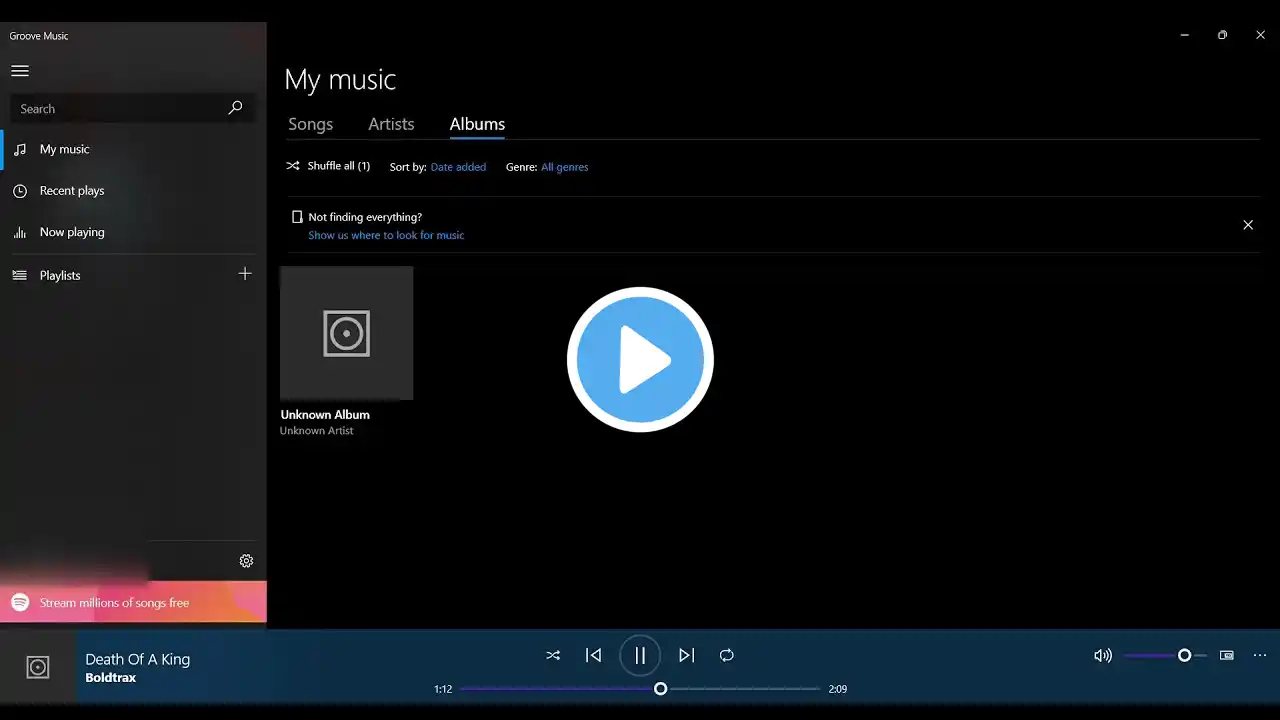
Task: Toggle shuffle in the player bar
Action: pos(553,655)
